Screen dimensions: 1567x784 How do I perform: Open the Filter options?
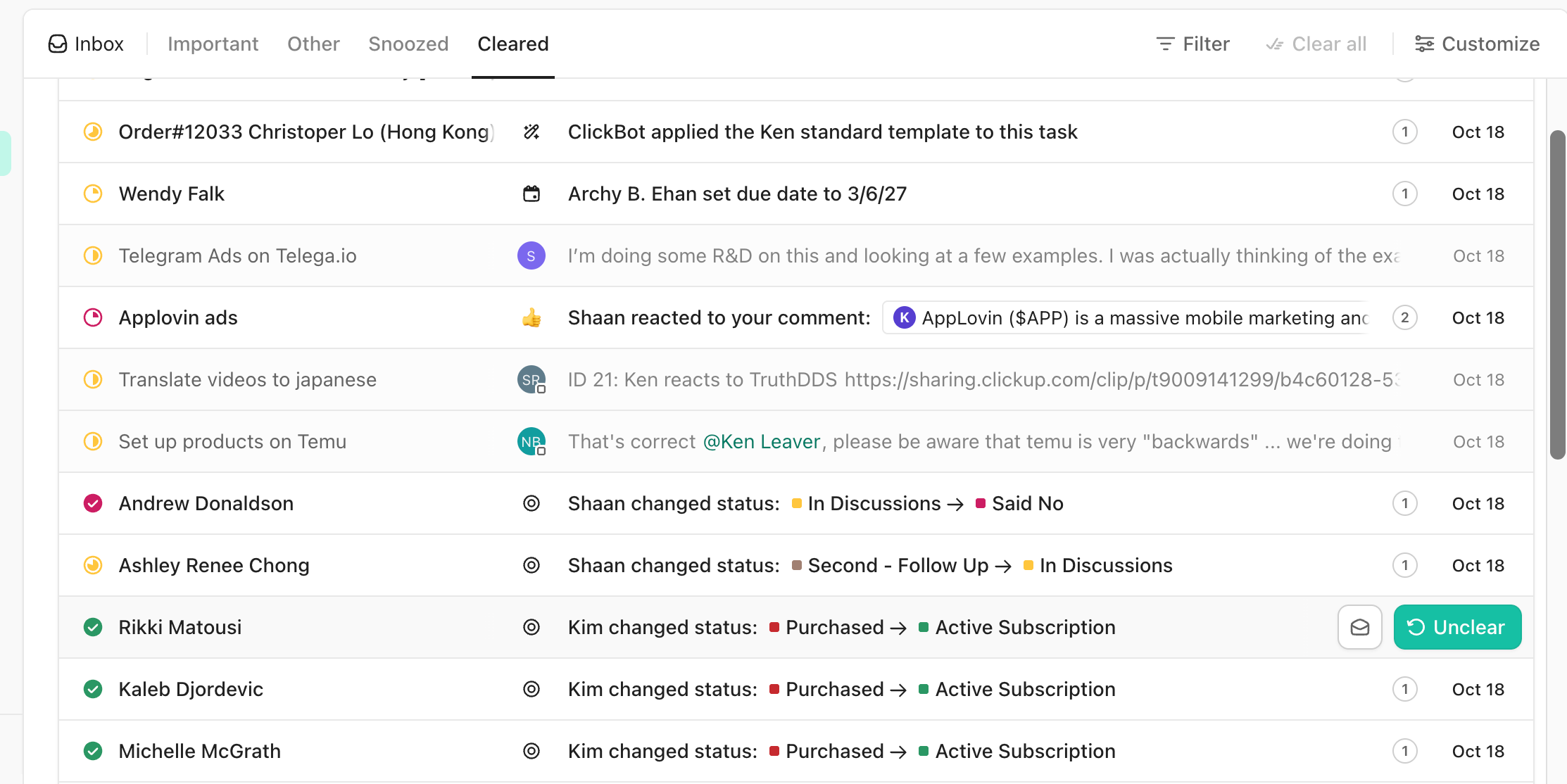1193,44
